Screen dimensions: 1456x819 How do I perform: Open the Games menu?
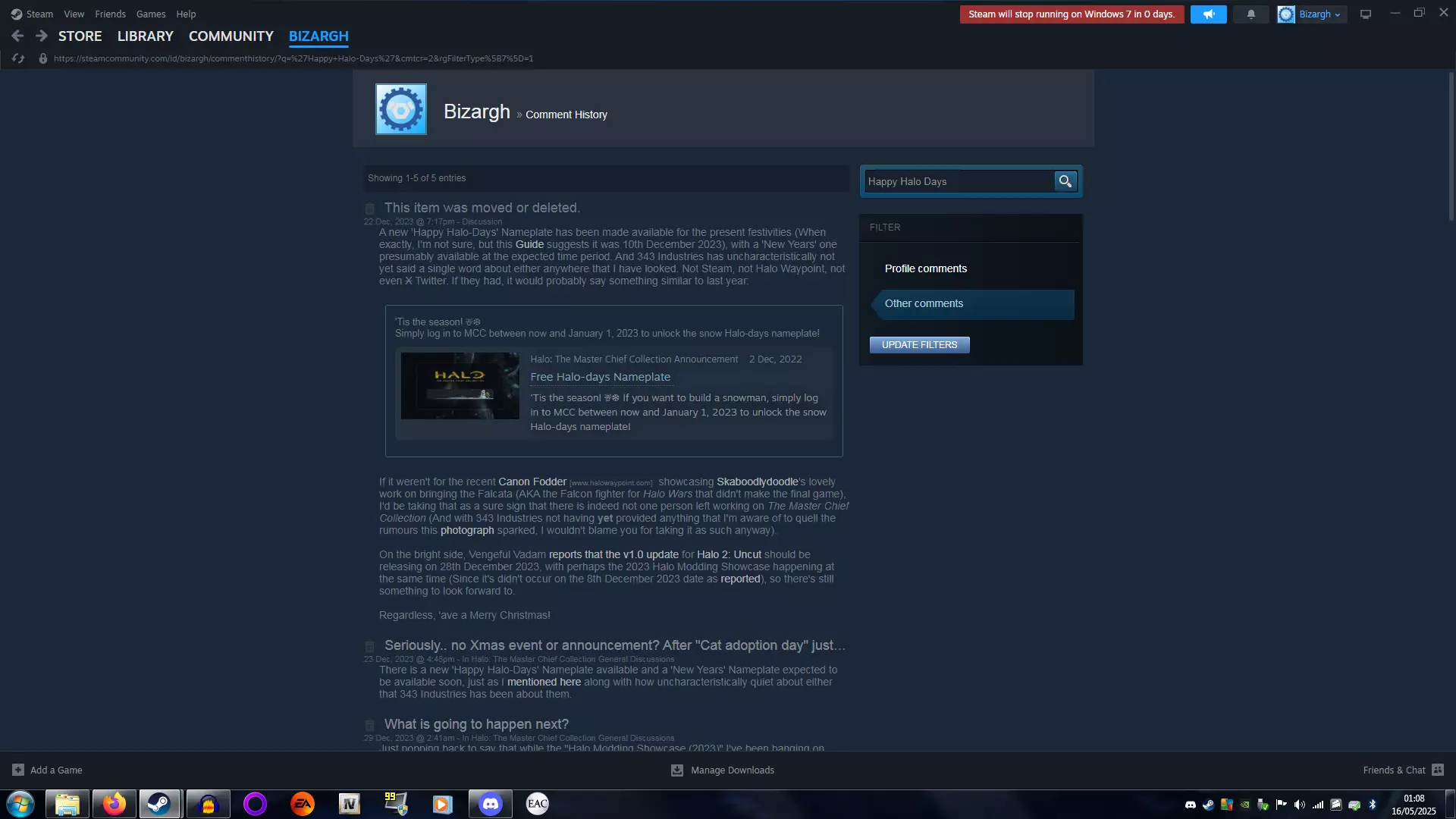[x=150, y=14]
